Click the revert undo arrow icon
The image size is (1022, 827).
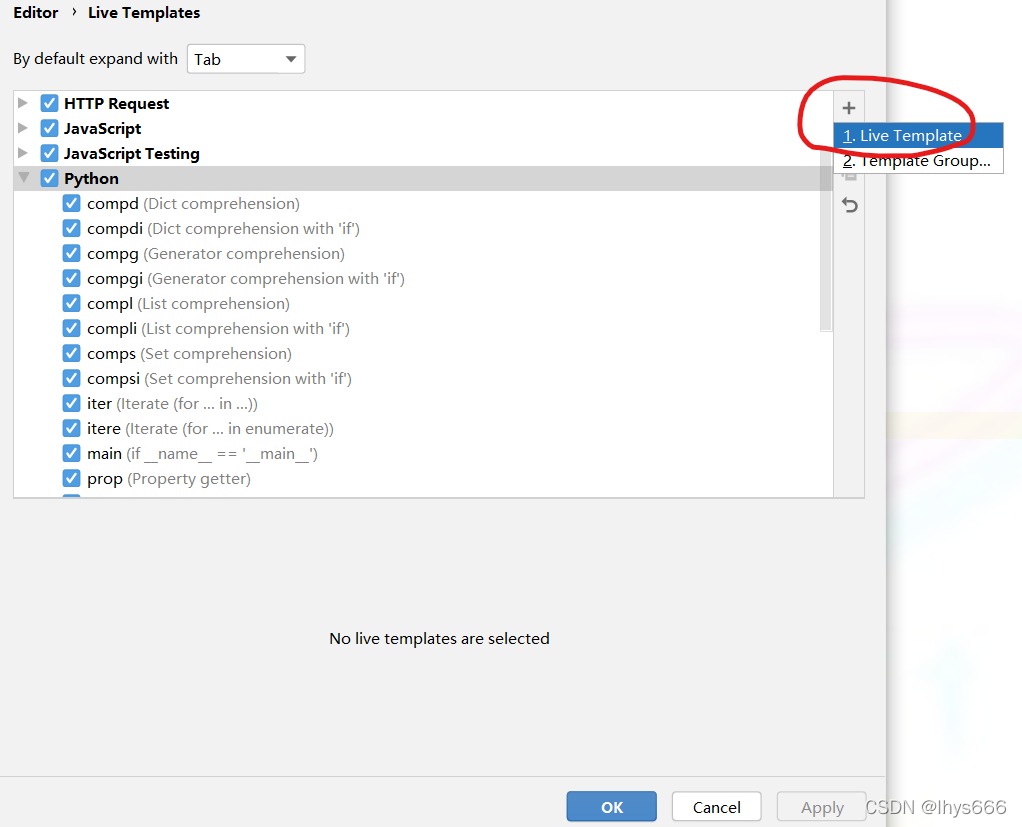[849, 205]
